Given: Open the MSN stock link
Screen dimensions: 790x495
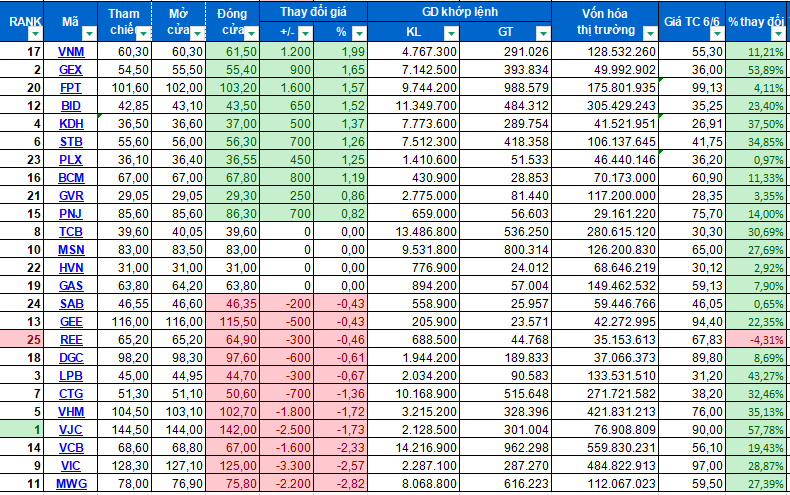Looking at the screenshot, I should pos(71,250).
